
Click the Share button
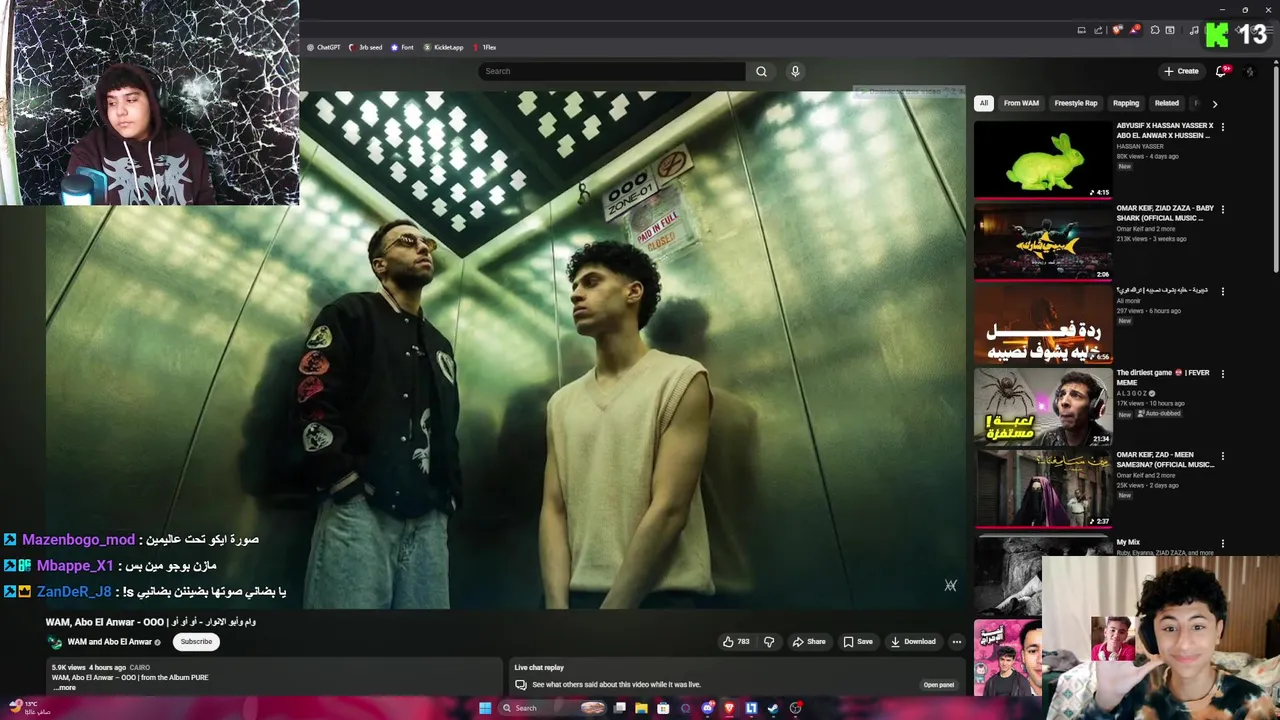coord(809,642)
